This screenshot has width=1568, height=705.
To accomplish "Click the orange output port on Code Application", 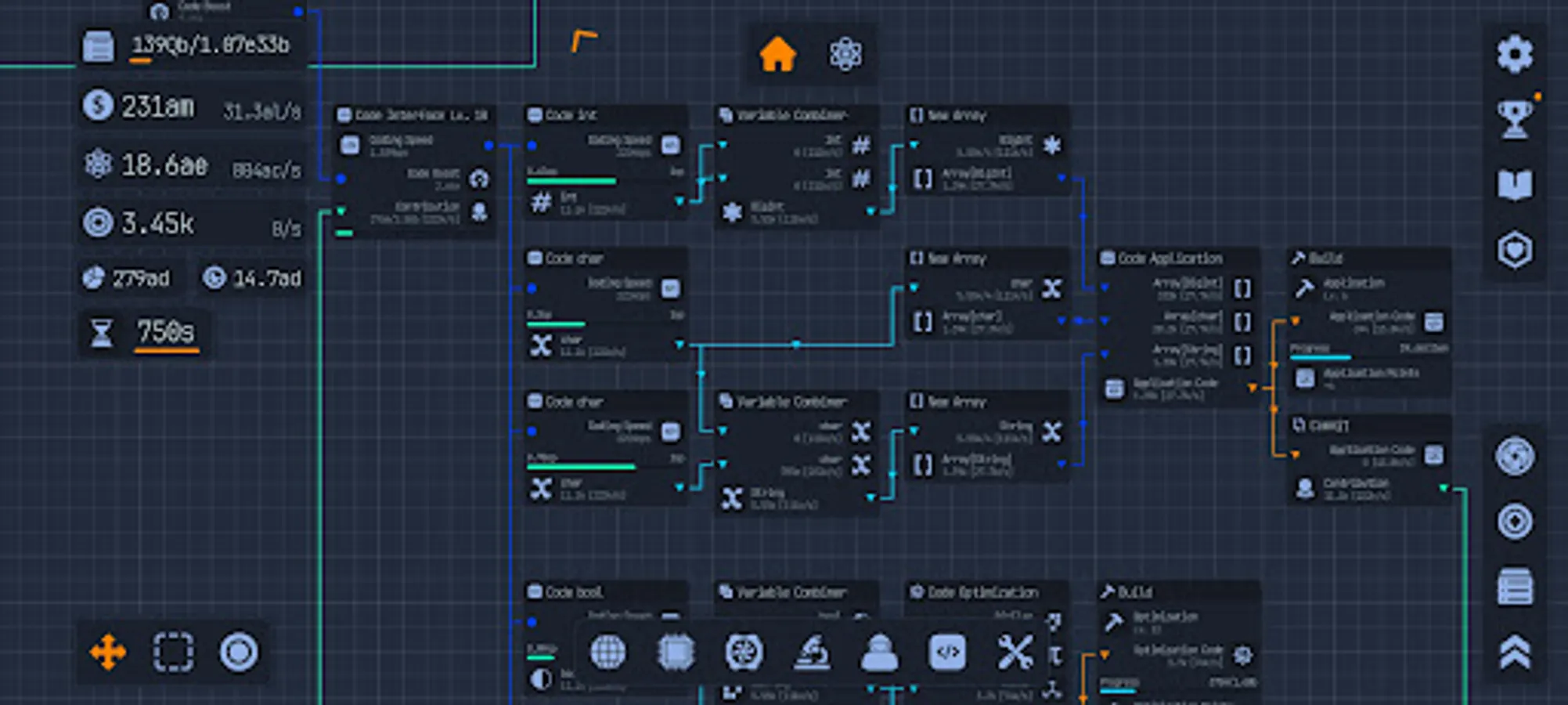I will point(1253,388).
